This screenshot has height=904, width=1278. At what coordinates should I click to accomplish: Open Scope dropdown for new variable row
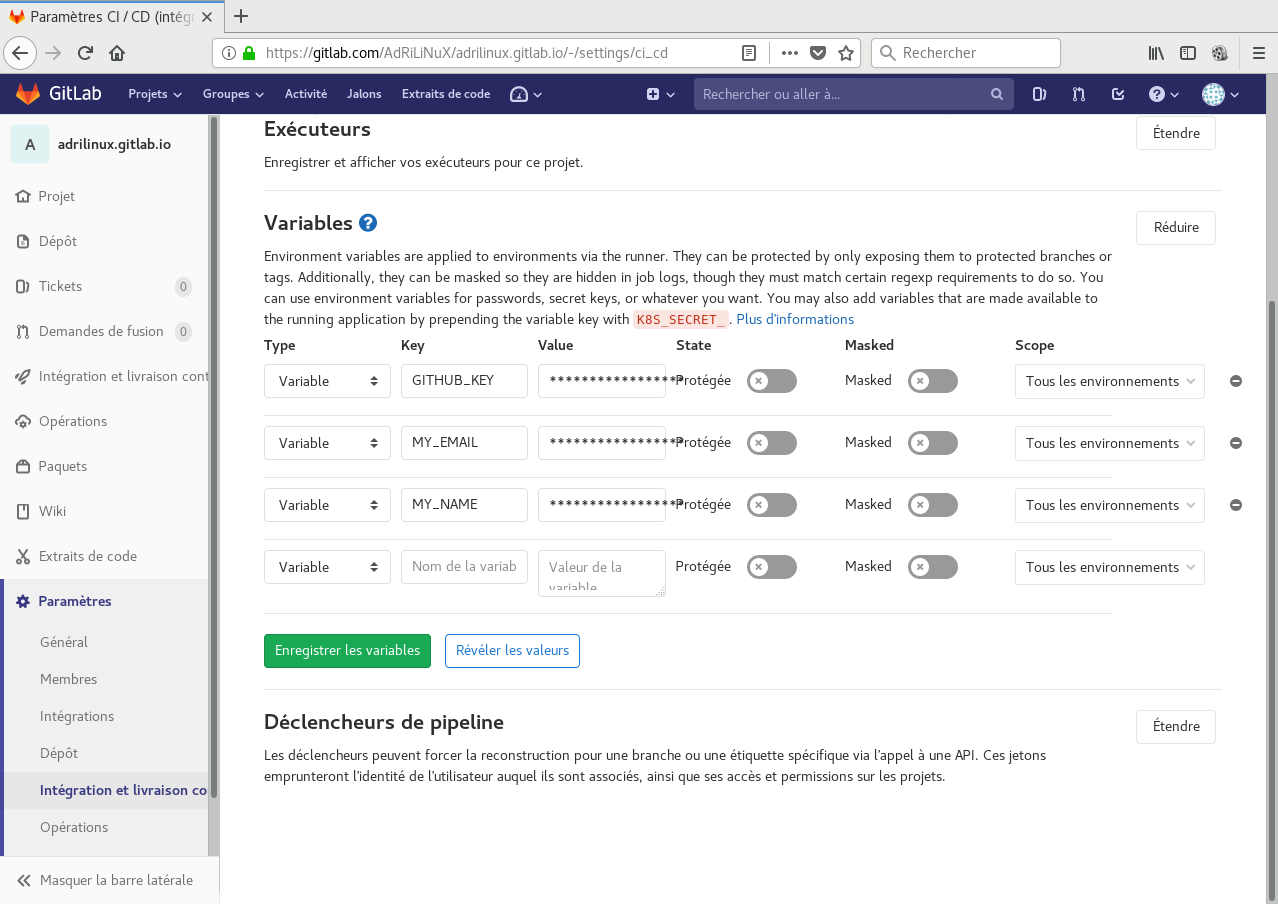(x=1110, y=567)
